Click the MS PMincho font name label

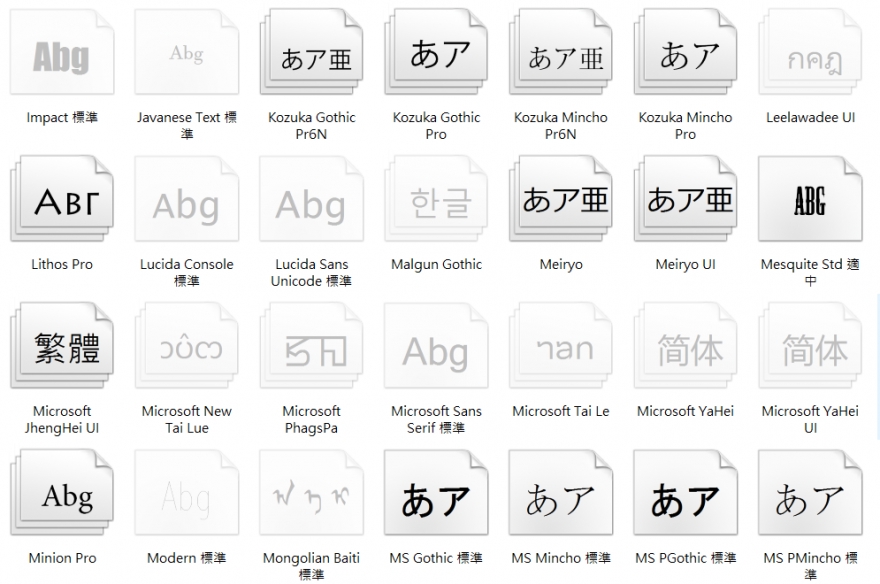click(810, 565)
